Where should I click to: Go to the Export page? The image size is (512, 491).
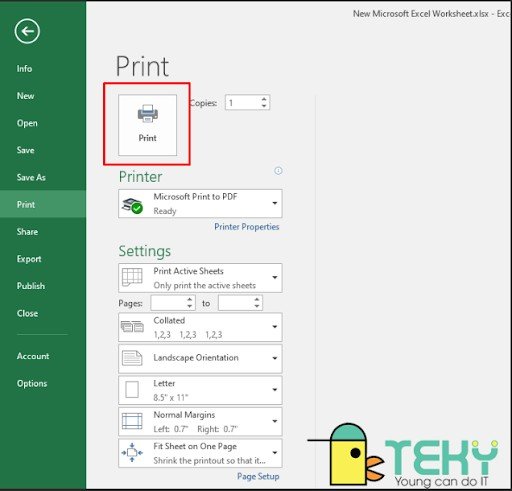pos(29,259)
